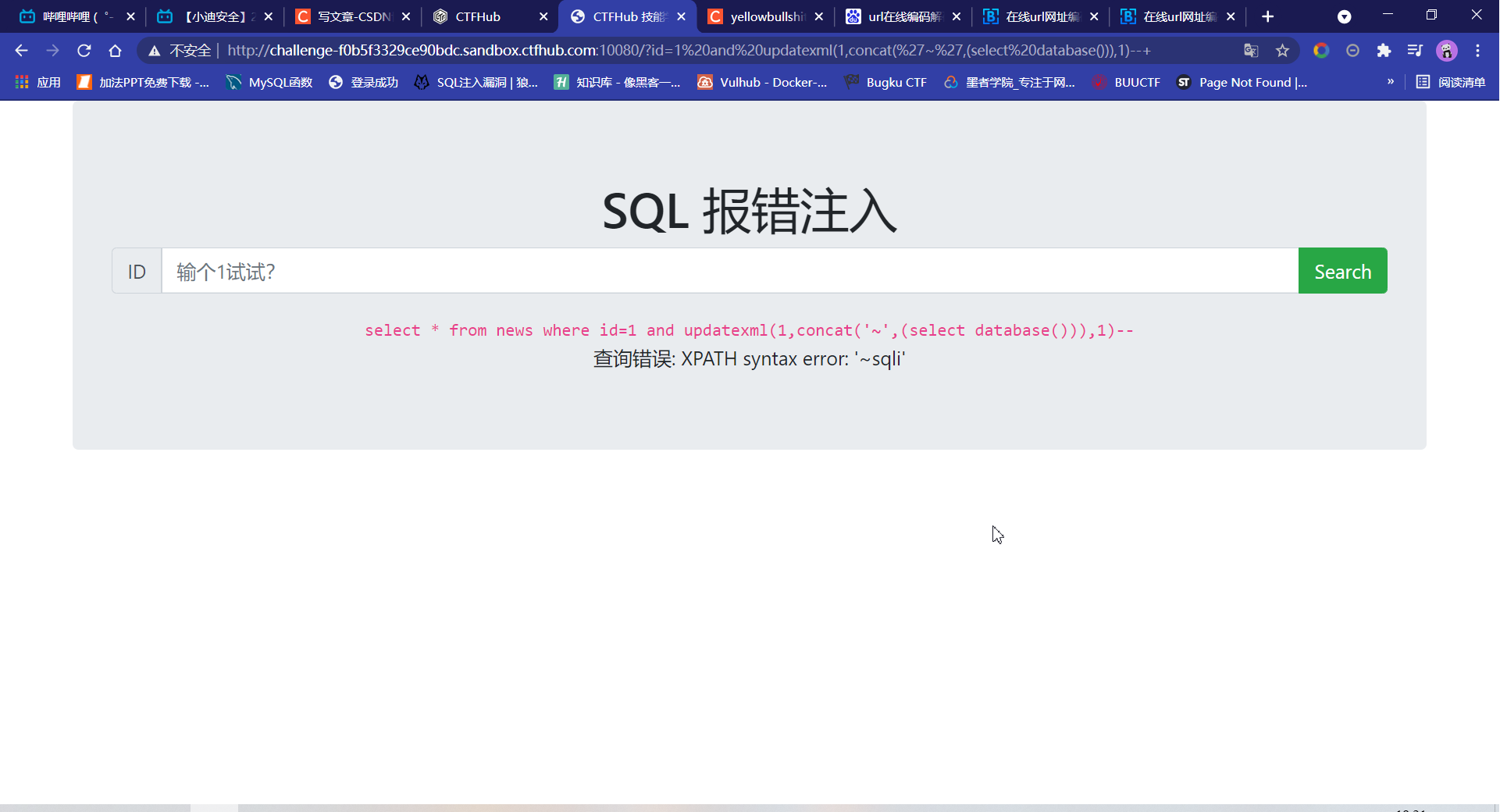This screenshot has width=1500, height=812.
Task: Reload the current page
Action: (x=84, y=51)
